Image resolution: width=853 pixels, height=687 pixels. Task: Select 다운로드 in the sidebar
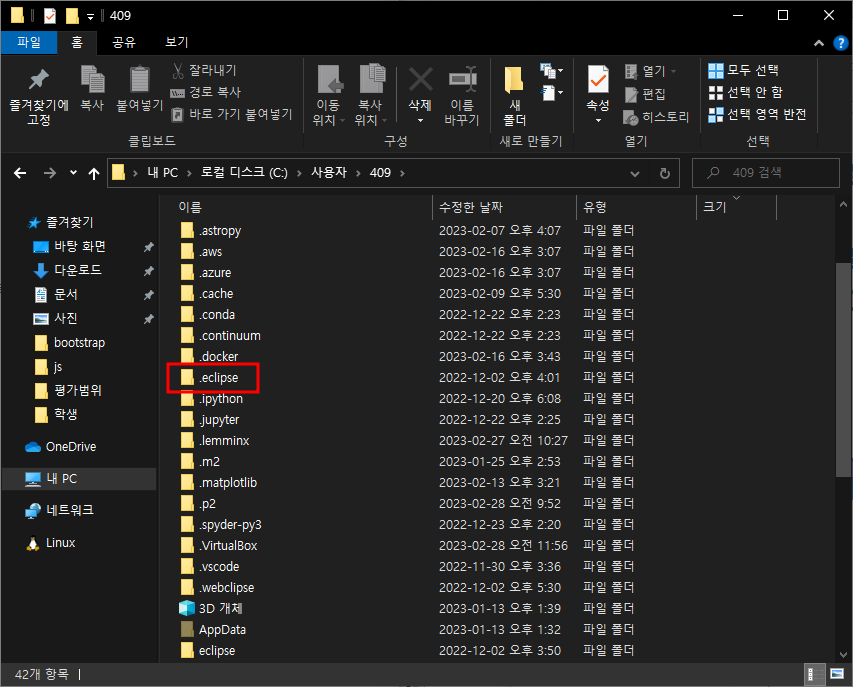click(78, 270)
